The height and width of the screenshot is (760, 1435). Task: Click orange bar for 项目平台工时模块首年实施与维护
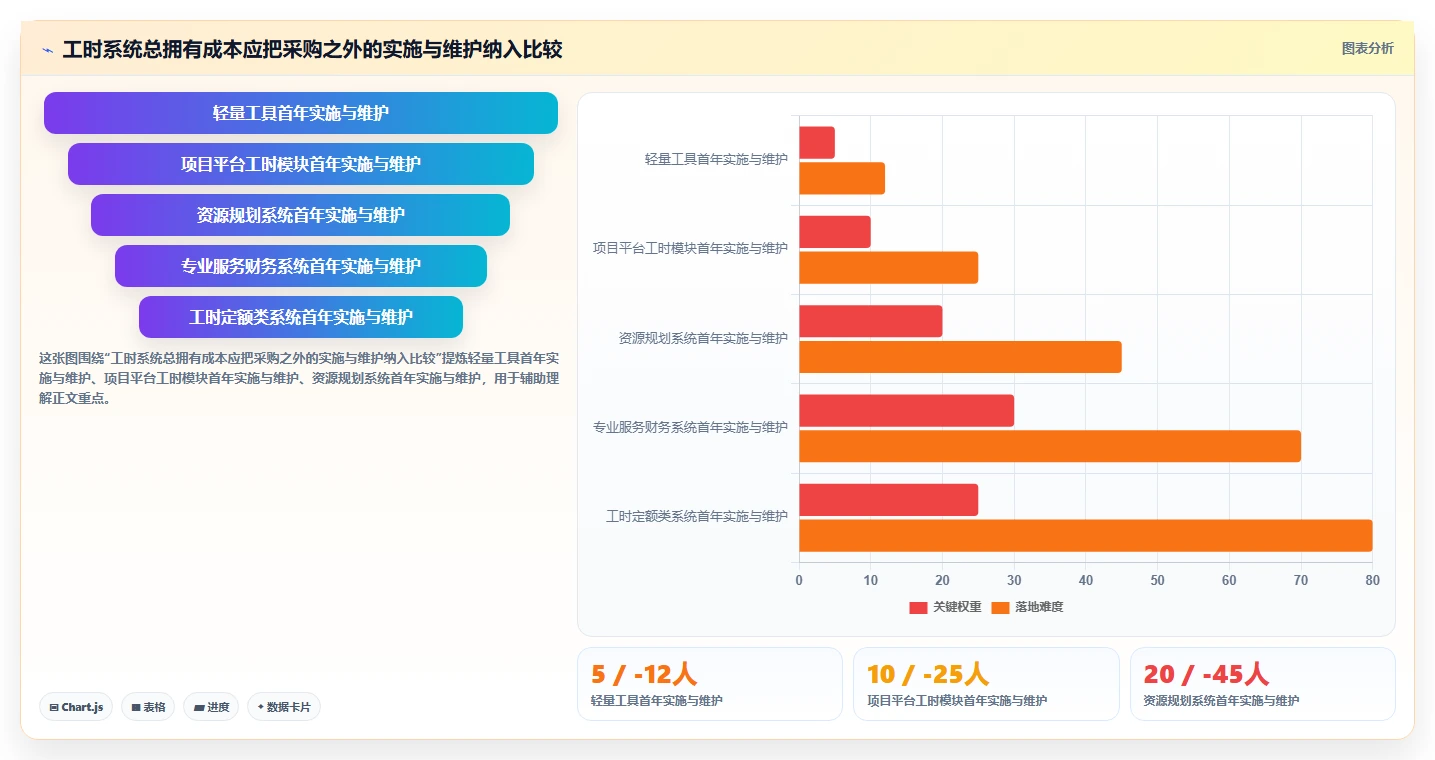click(x=889, y=268)
